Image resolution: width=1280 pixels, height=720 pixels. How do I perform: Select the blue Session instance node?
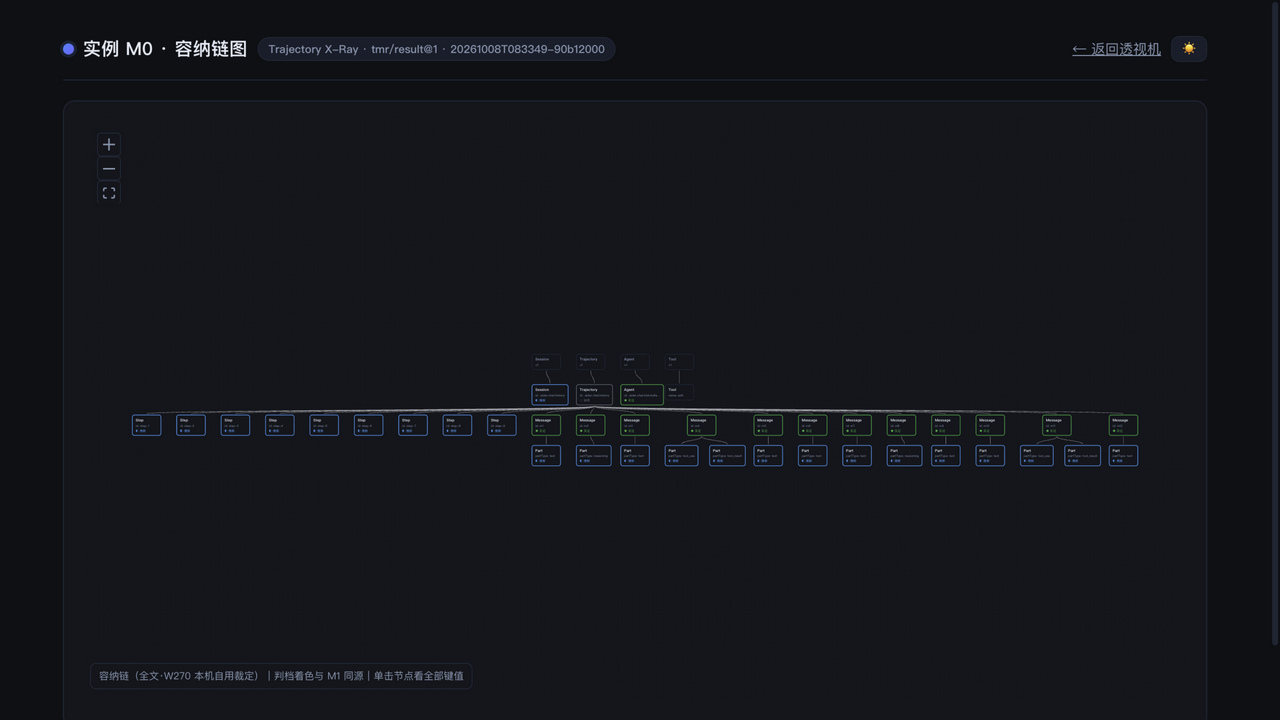(x=550, y=395)
